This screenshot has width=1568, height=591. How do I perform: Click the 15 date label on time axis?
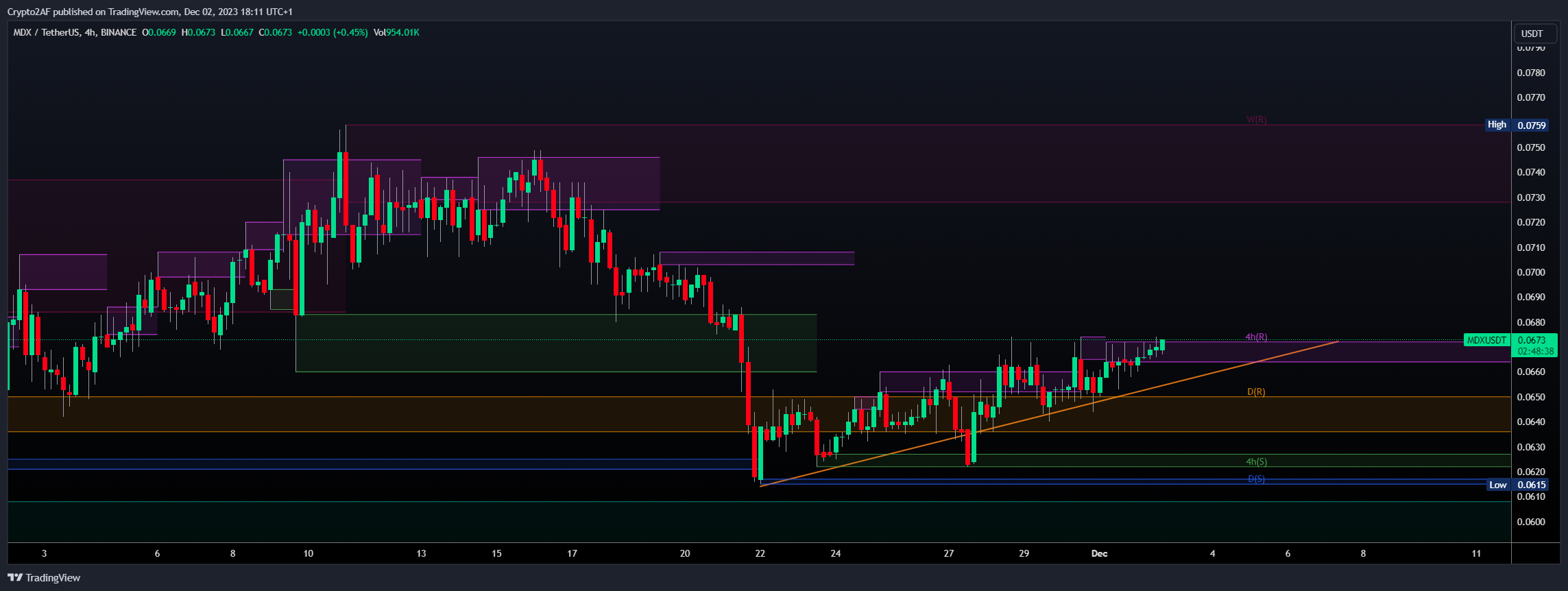[496, 553]
